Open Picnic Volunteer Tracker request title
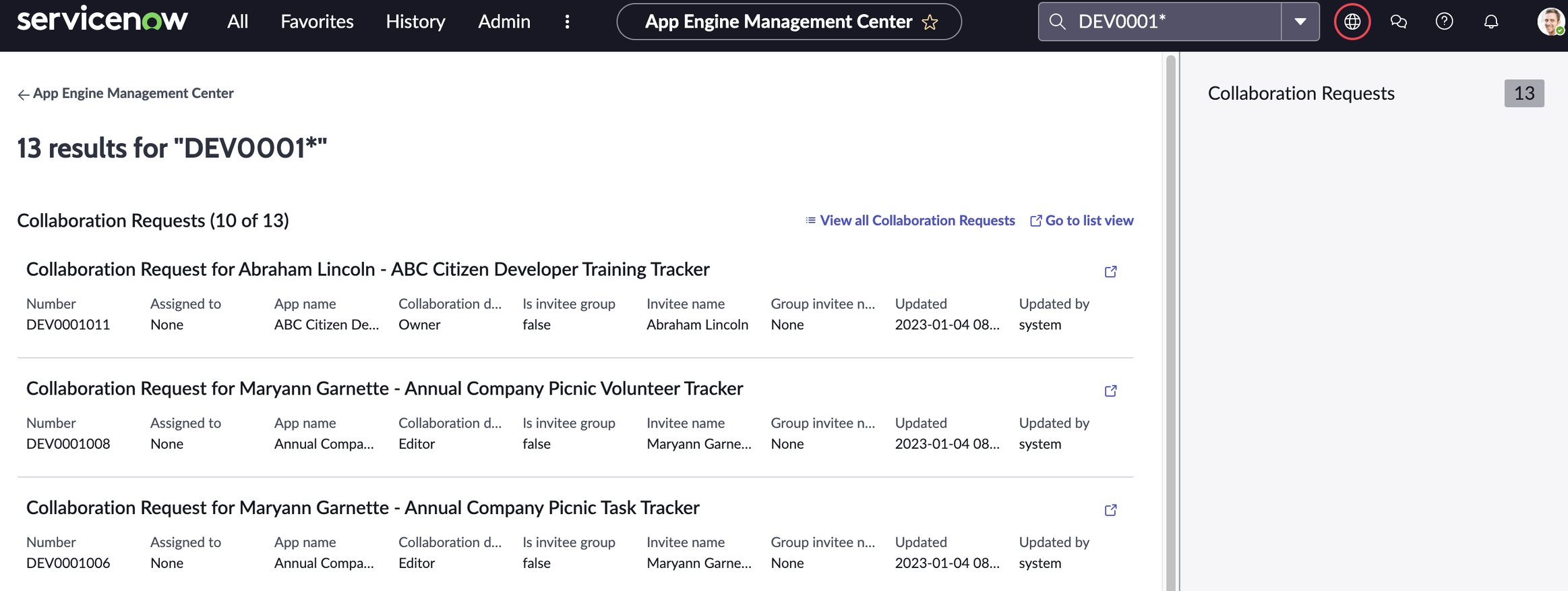Image resolution: width=1568 pixels, height=591 pixels. pyautogui.click(x=385, y=389)
